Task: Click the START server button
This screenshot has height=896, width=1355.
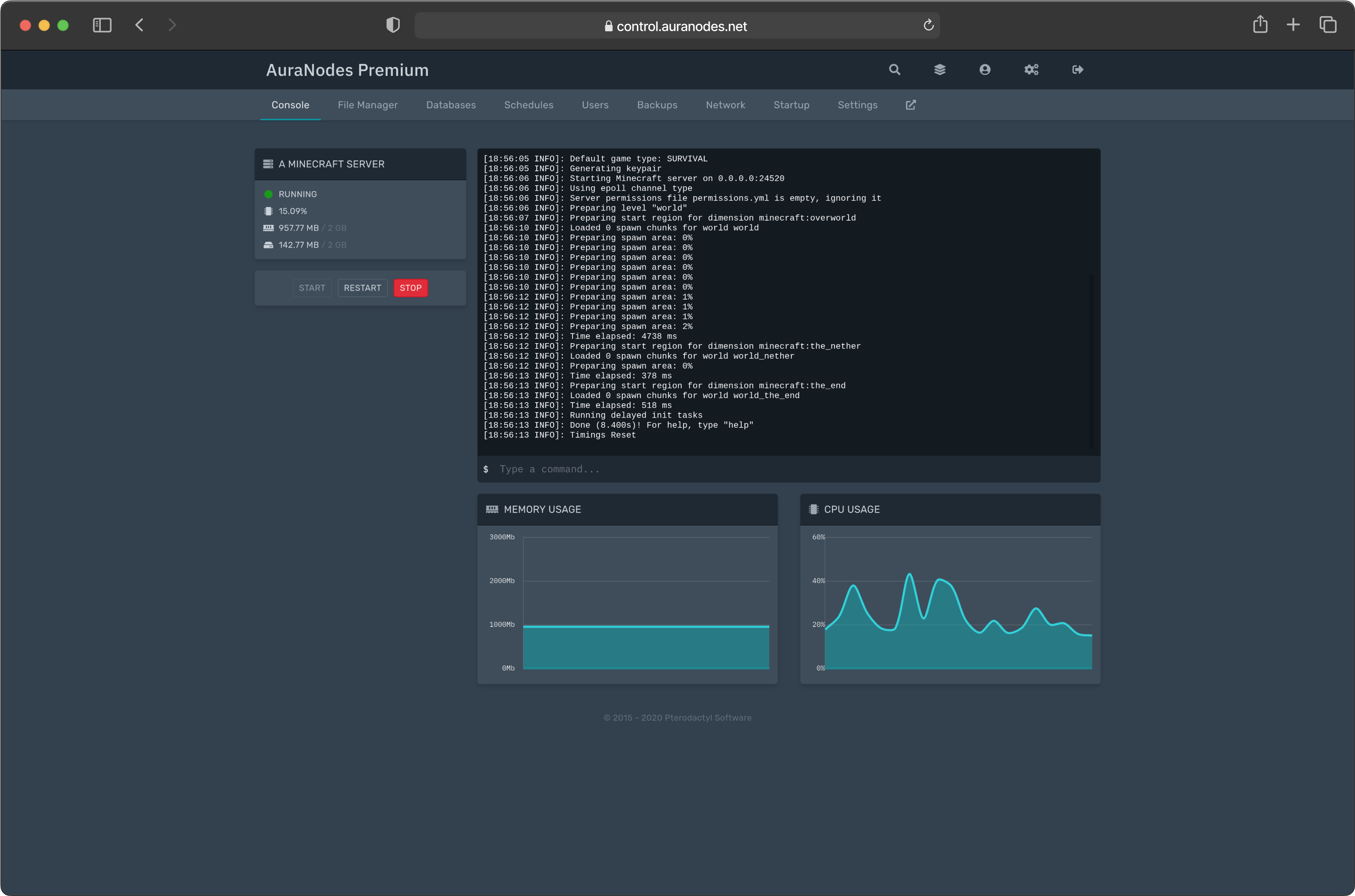Action: pyautogui.click(x=312, y=288)
